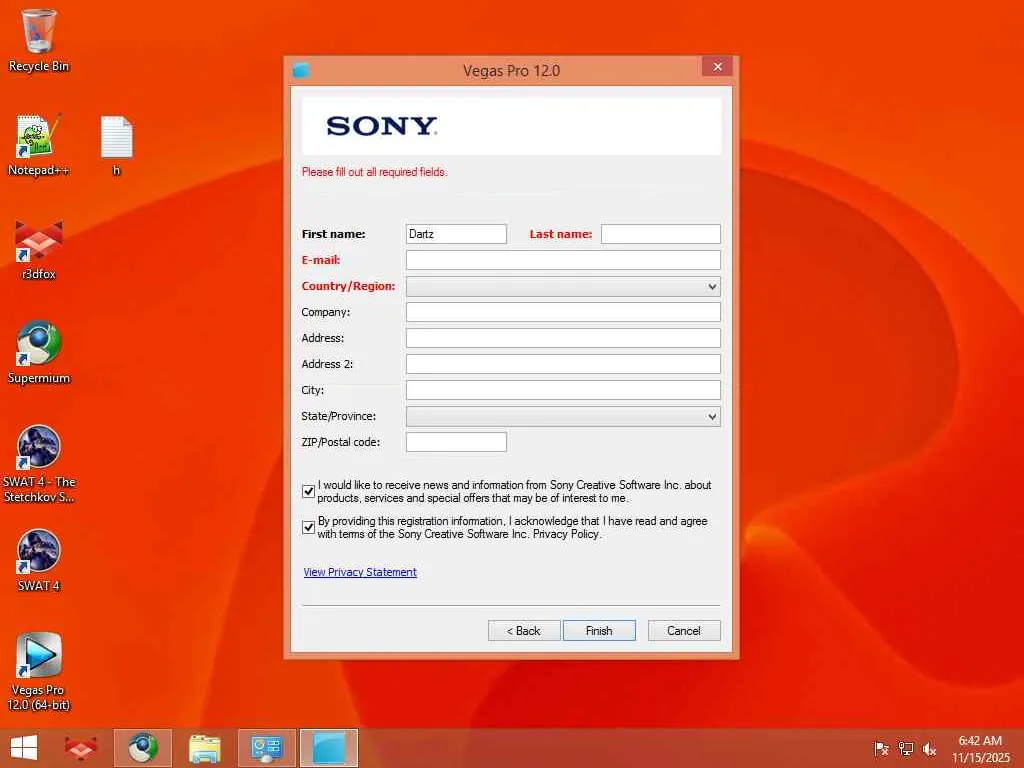Toggle the receive news and information checkbox

point(309,491)
